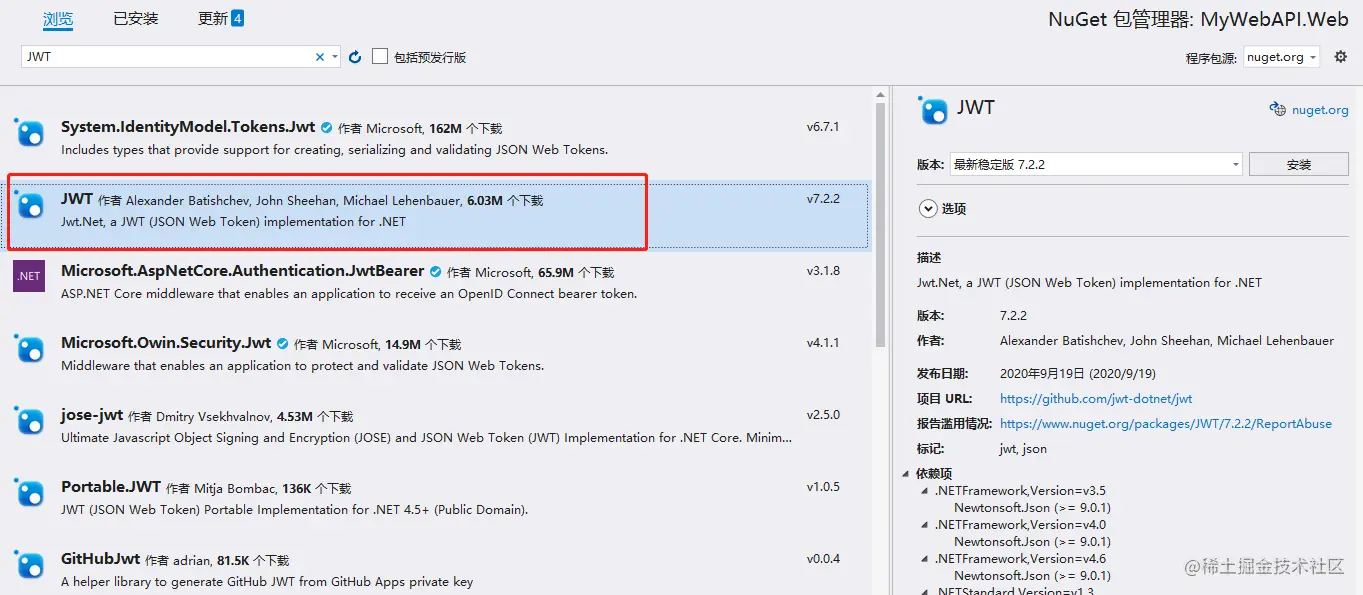Click the author names in details pane
This screenshot has width=1363, height=595.
[x=1167, y=341]
